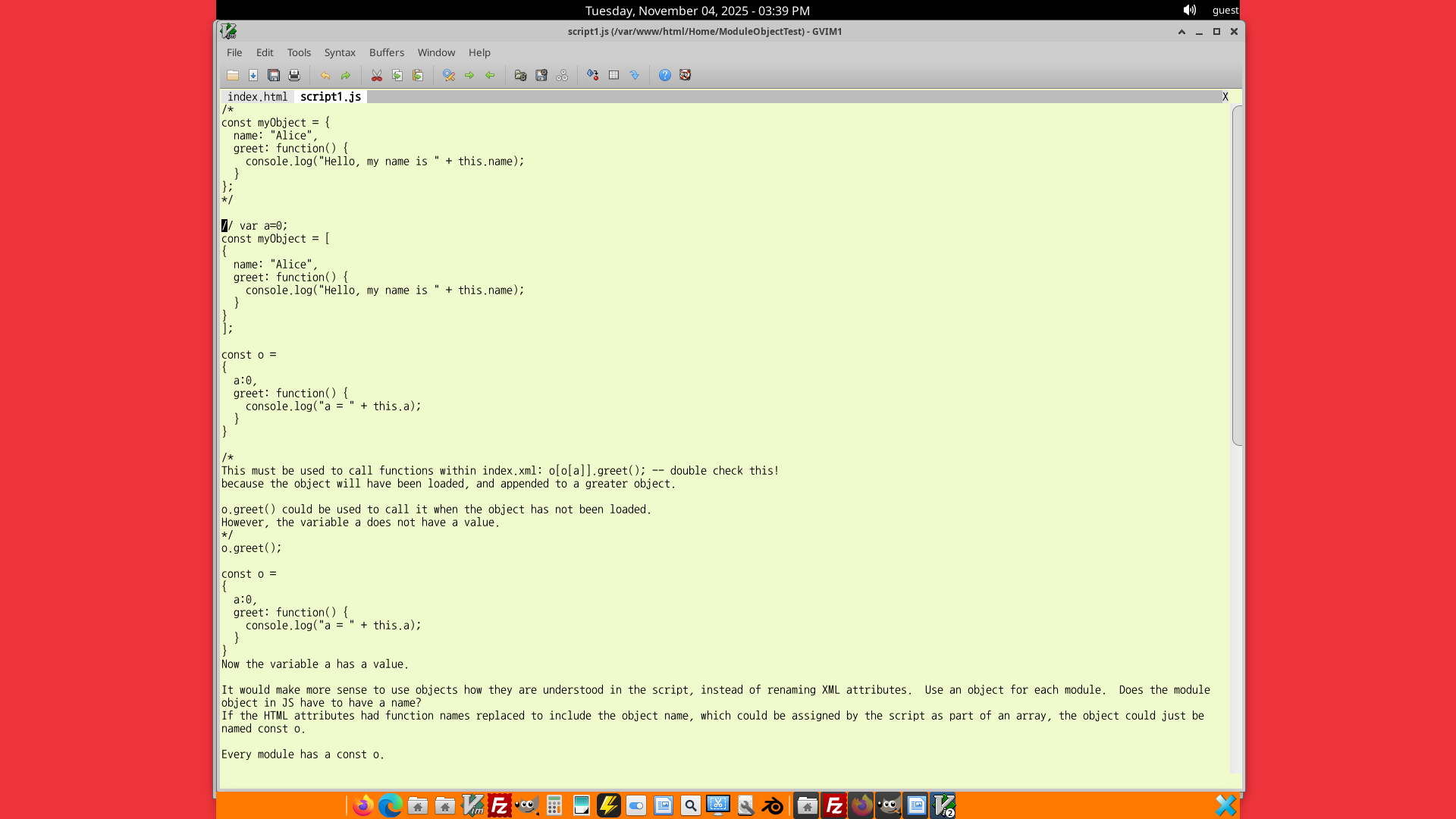The width and height of the screenshot is (1456, 819).
Task: Click the Cut scissors icon
Action: [x=377, y=75]
